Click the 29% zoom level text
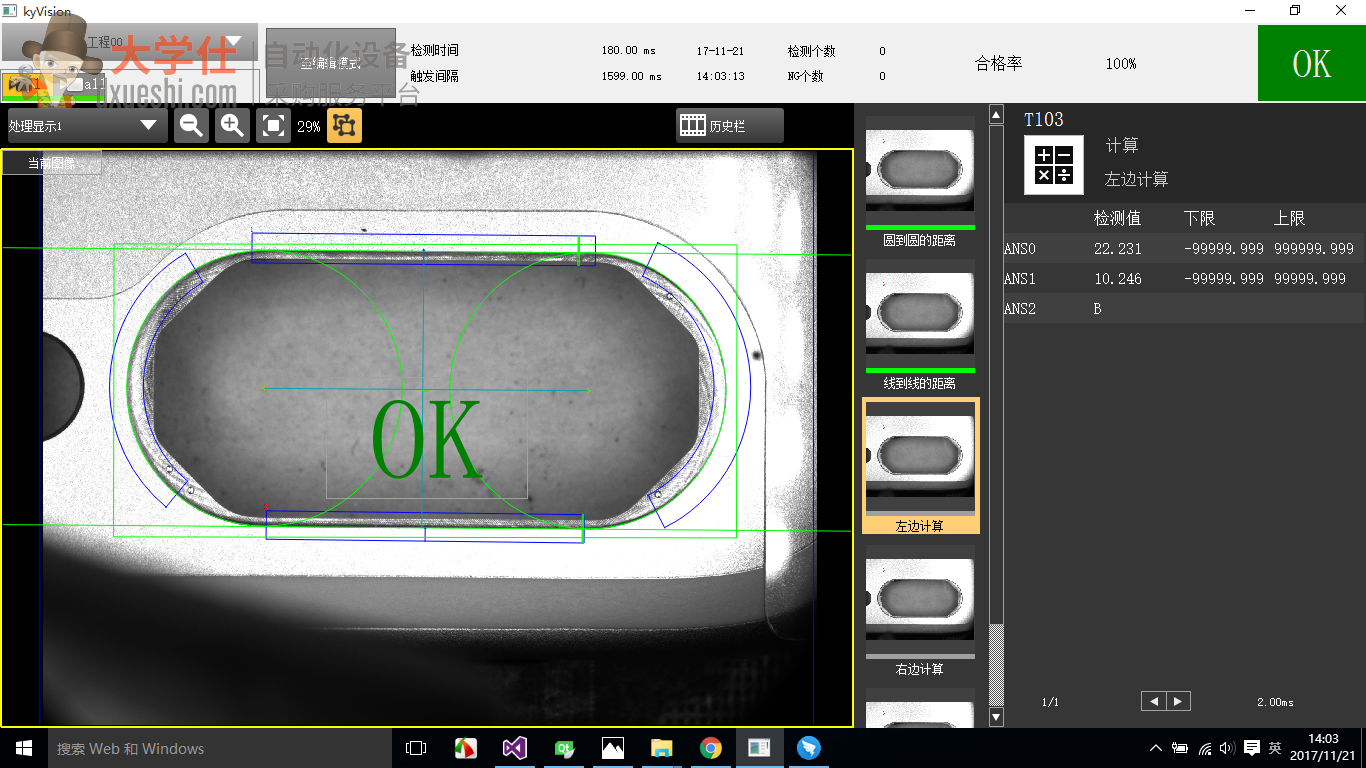This screenshot has height=768, width=1366. point(309,126)
